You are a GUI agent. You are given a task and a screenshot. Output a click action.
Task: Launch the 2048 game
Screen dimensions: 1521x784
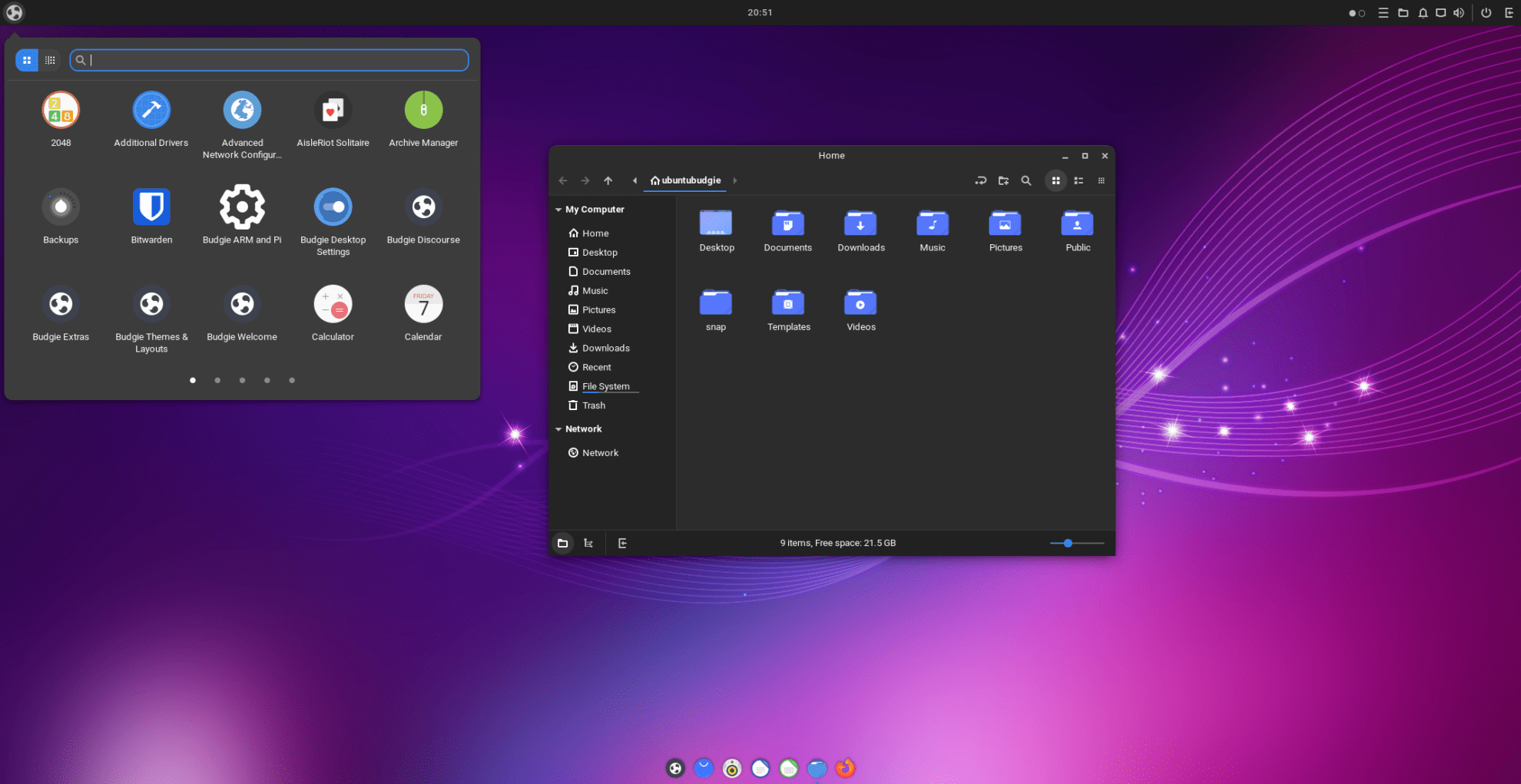tap(61, 109)
